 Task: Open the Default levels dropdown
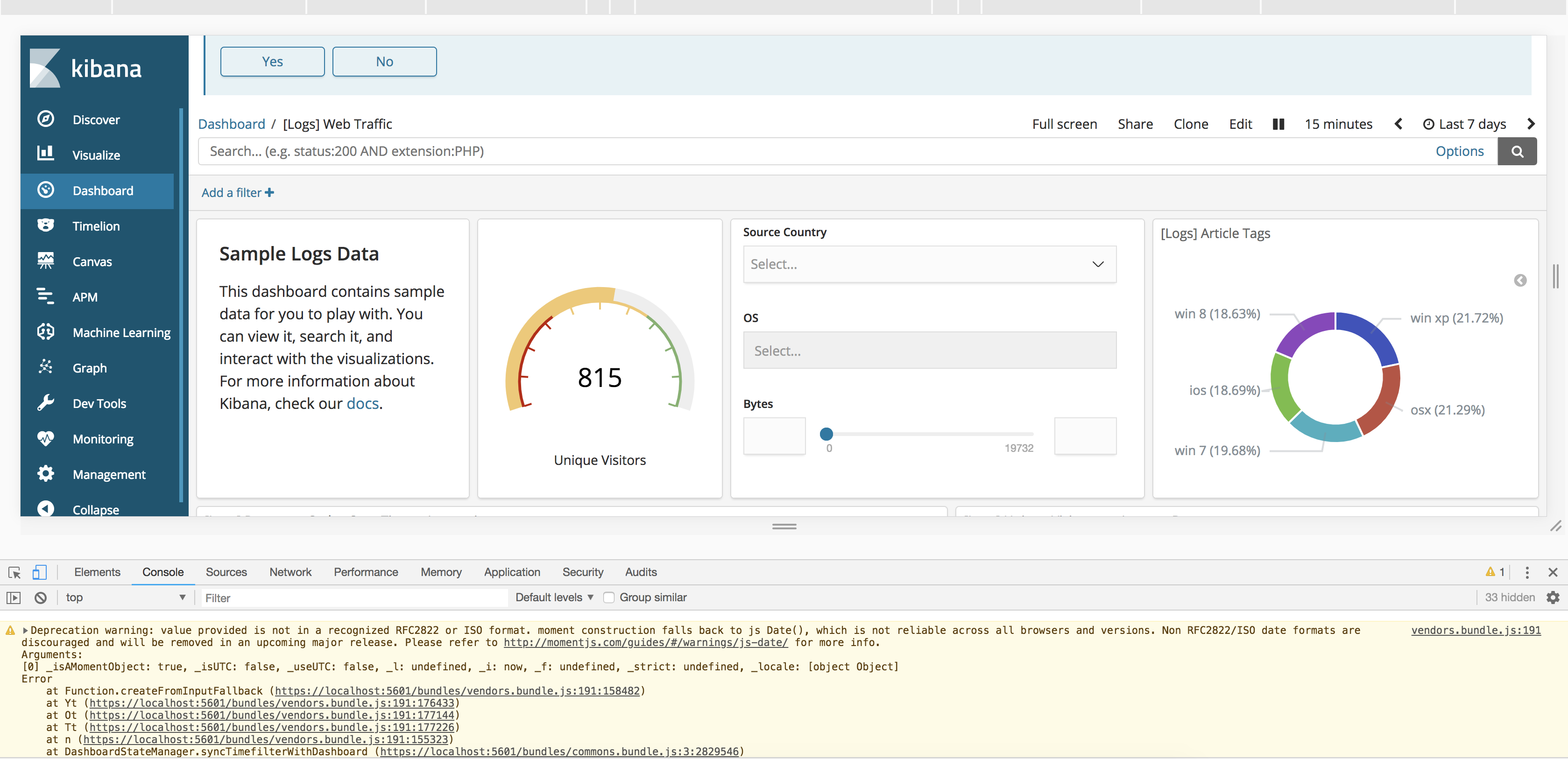[553, 597]
